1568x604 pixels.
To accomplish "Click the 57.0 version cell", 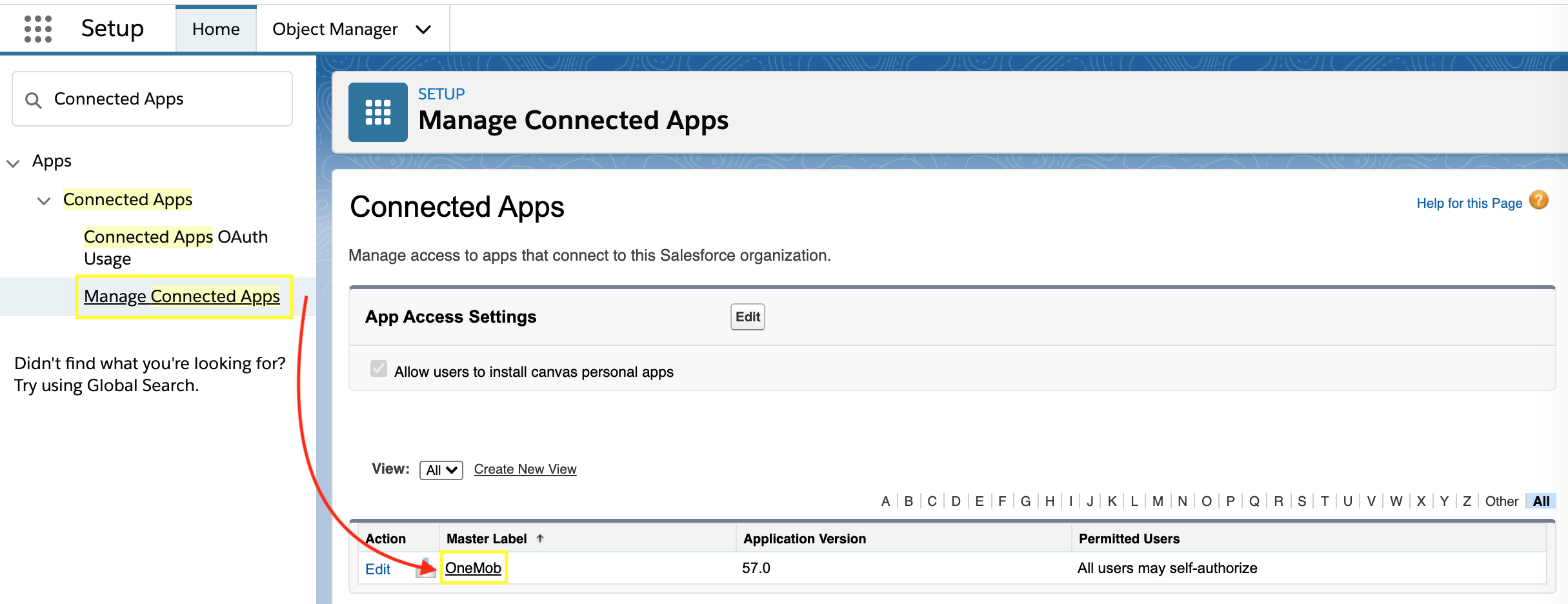I will 756,568.
